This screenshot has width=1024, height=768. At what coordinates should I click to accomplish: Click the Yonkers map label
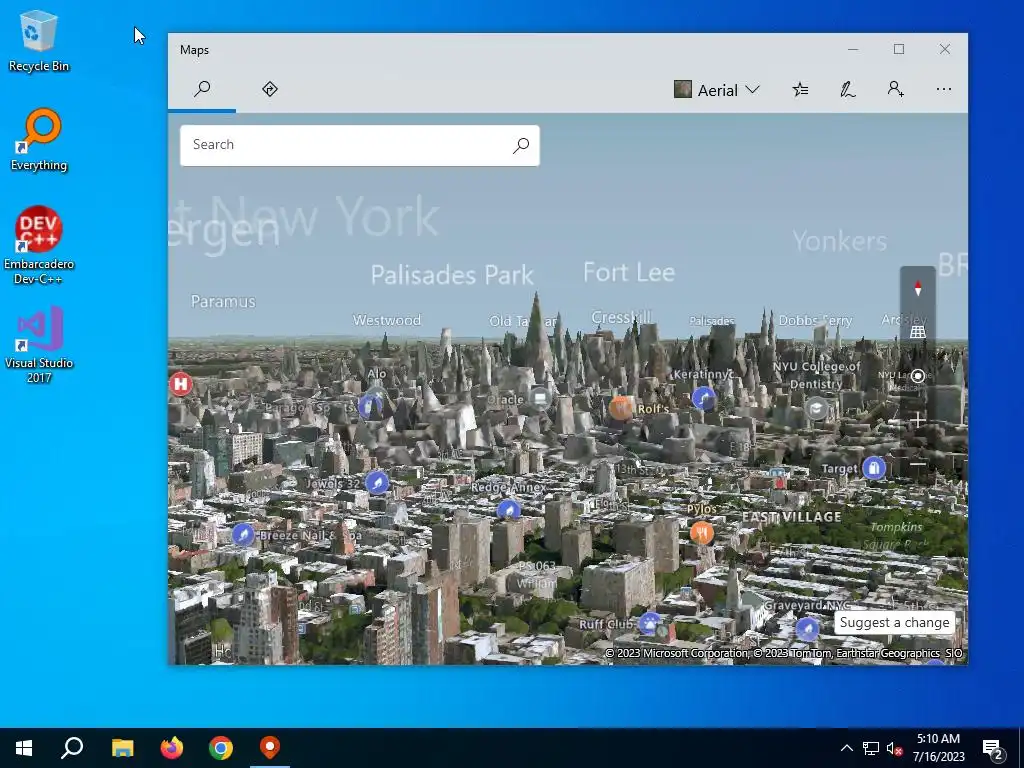click(x=840, y=241)
